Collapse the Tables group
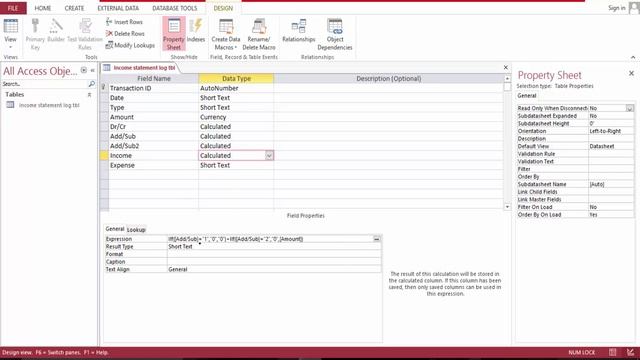The image size is (640, 360). (x=89, y=95)
